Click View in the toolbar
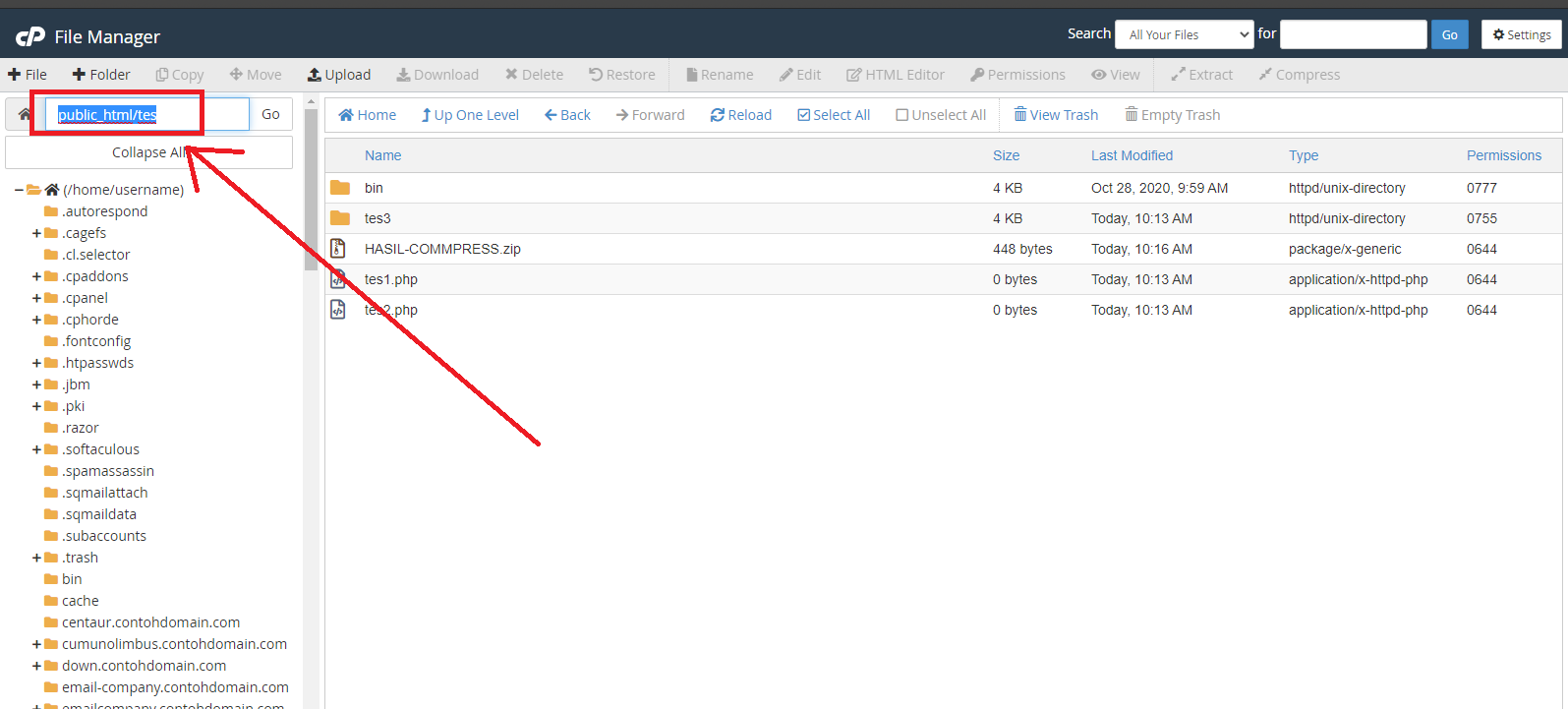1568x709 pixels. tap(1116, 75)
